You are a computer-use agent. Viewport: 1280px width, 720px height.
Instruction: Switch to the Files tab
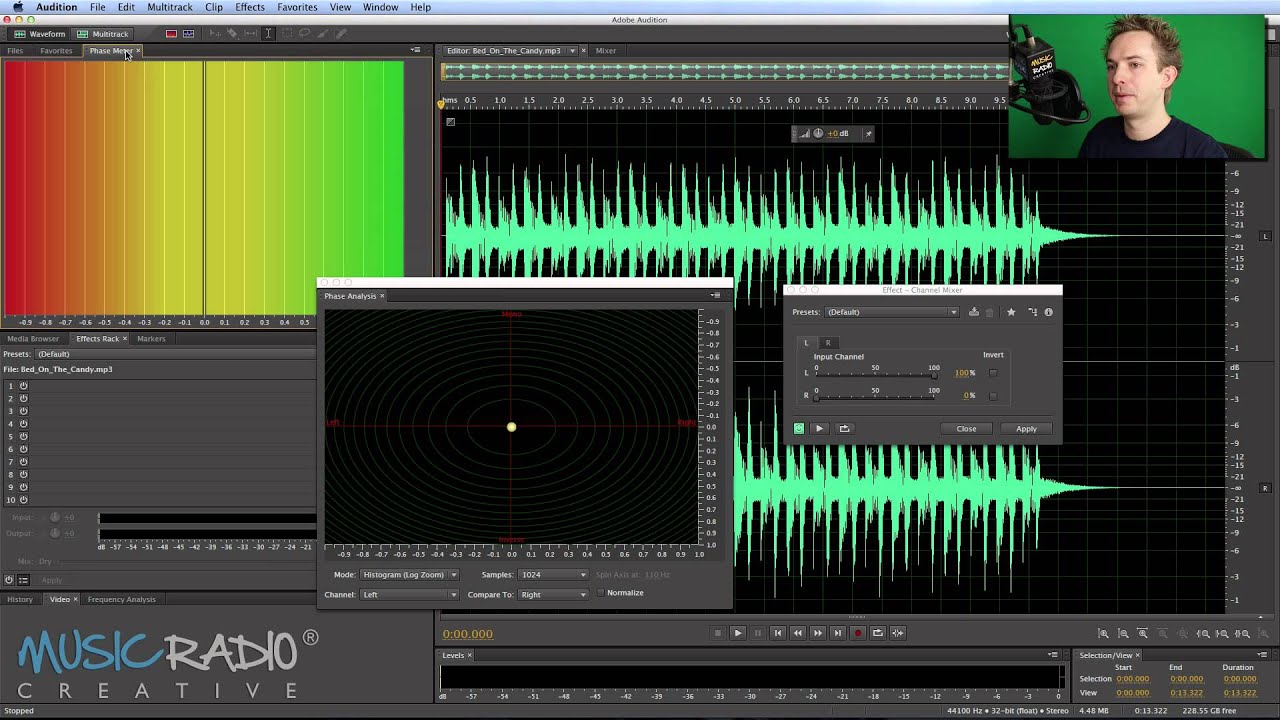pyautogui.click(x=15, y=51)
